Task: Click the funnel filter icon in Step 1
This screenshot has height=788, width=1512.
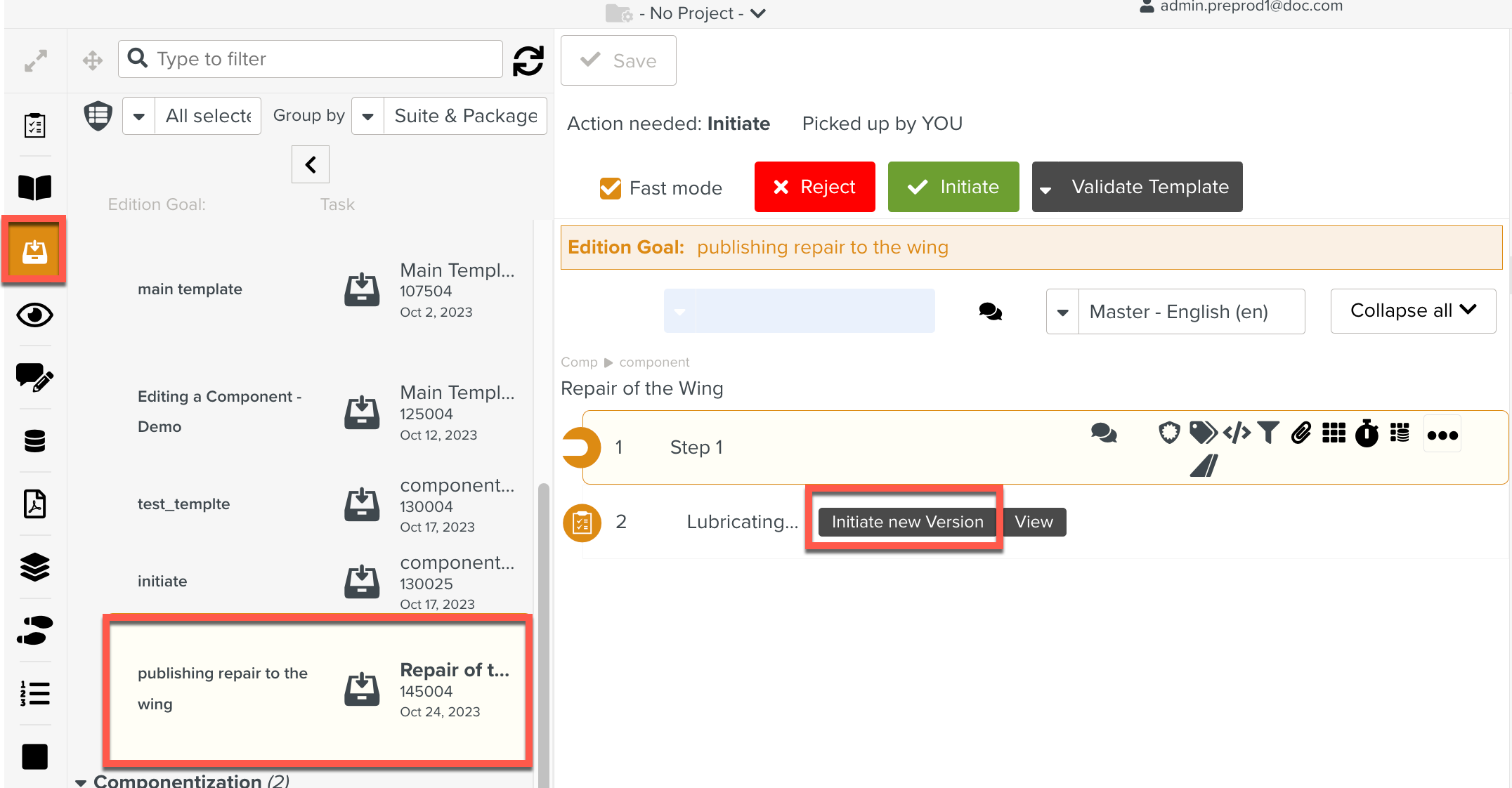Action: [1268, 433]
